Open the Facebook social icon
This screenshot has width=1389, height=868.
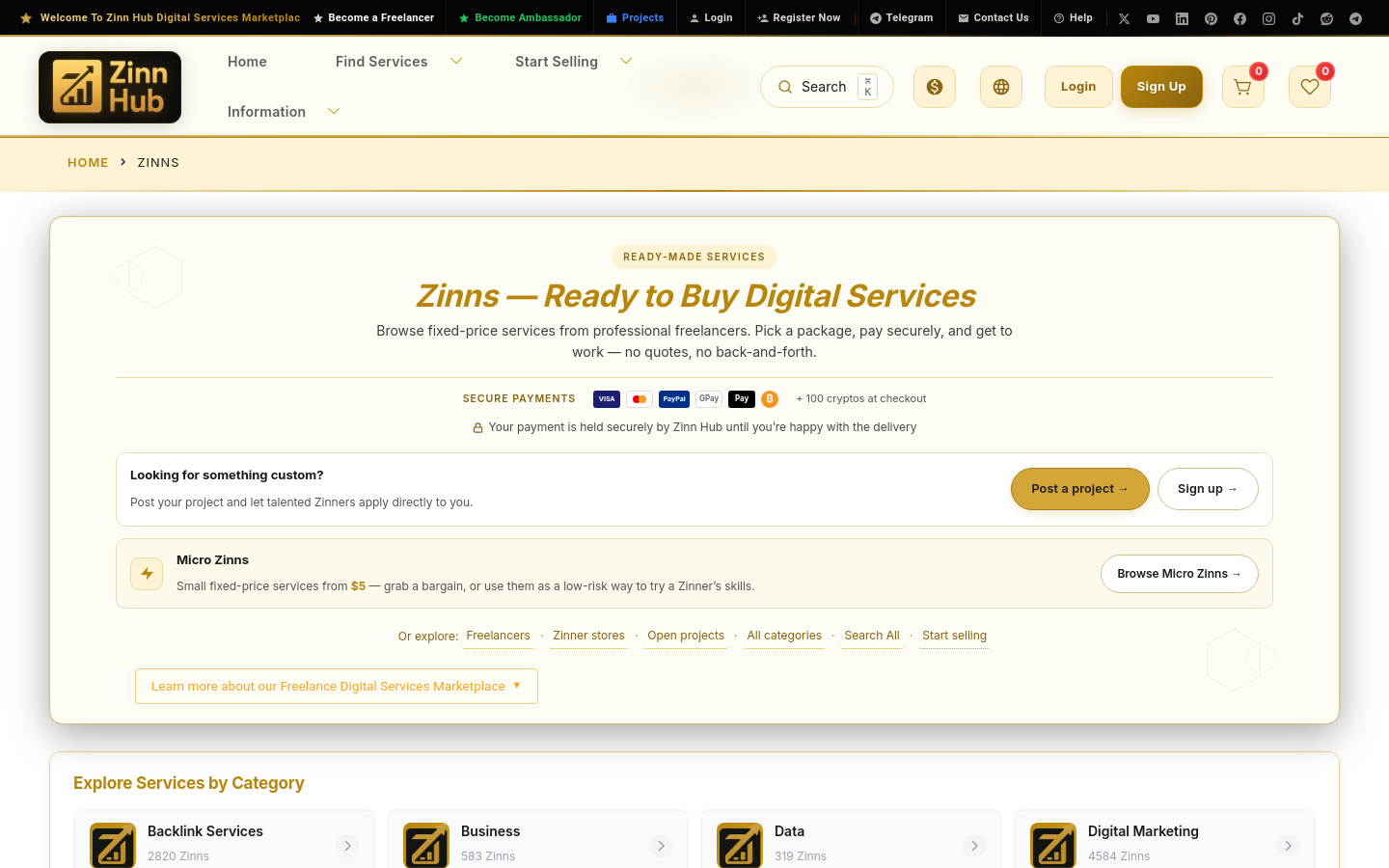[x=1239, y=18]
